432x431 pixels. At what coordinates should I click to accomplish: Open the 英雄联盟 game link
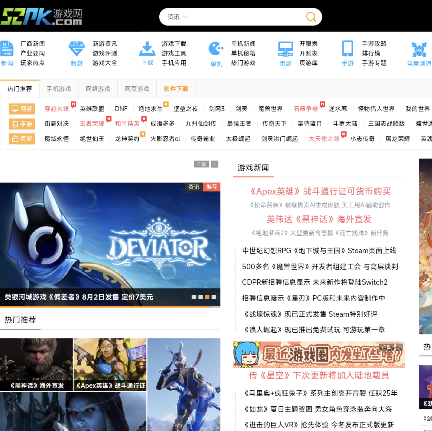(x=92, y=109)
